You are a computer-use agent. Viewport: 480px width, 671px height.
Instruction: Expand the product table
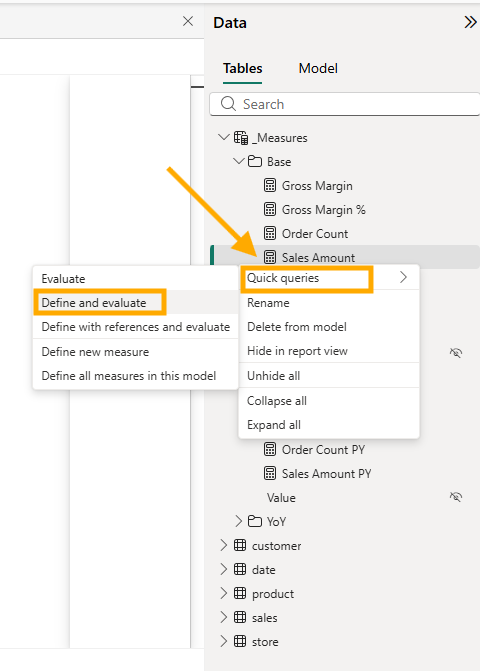pos(223,593)
